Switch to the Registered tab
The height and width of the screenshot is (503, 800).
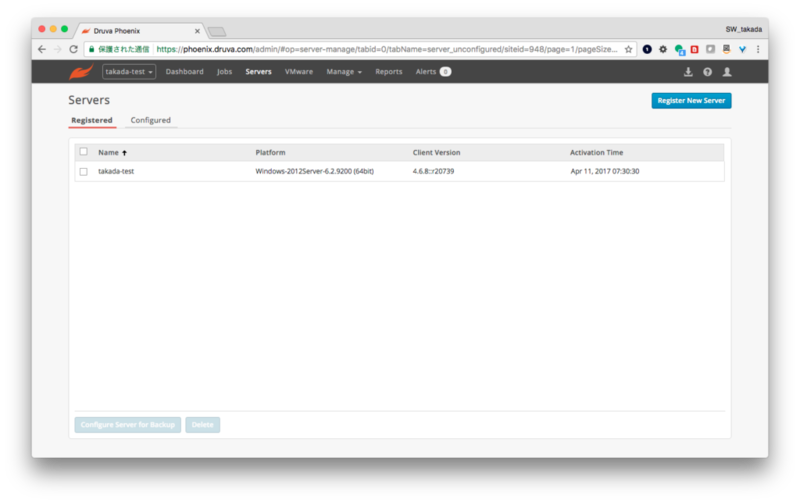(92, 120)
